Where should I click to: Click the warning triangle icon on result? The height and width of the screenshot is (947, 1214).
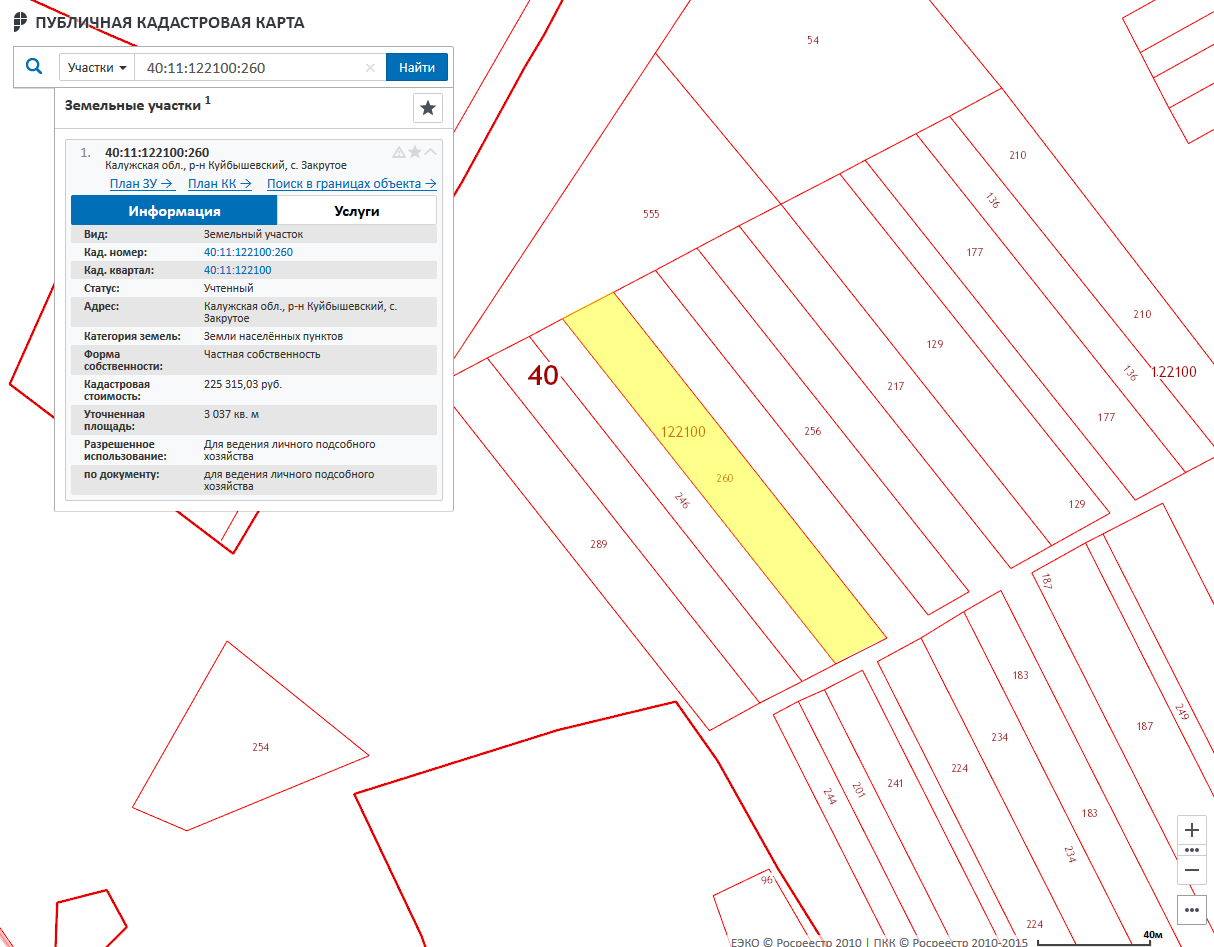coord(399,152)
